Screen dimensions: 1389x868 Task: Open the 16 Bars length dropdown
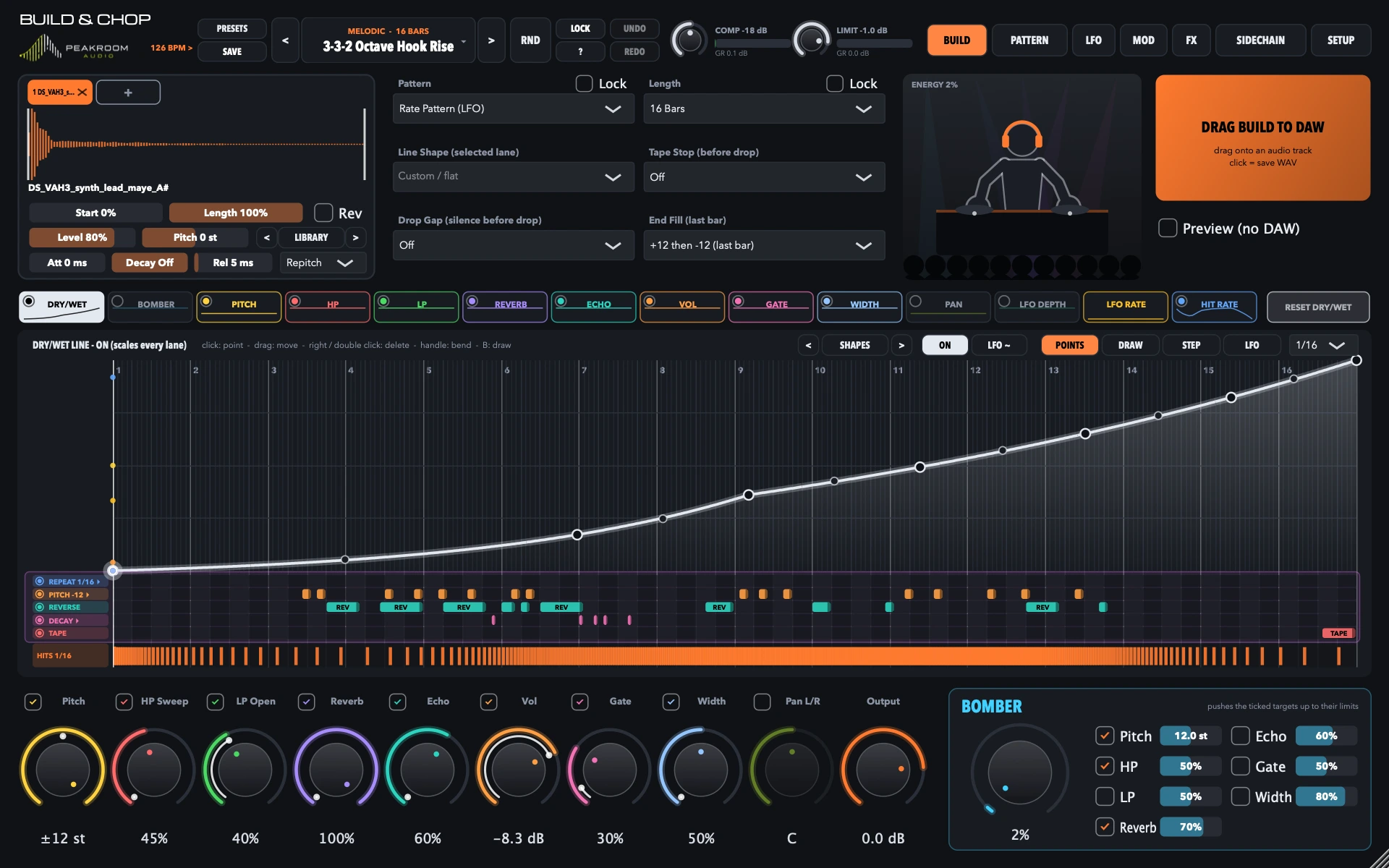click(764, 109)
